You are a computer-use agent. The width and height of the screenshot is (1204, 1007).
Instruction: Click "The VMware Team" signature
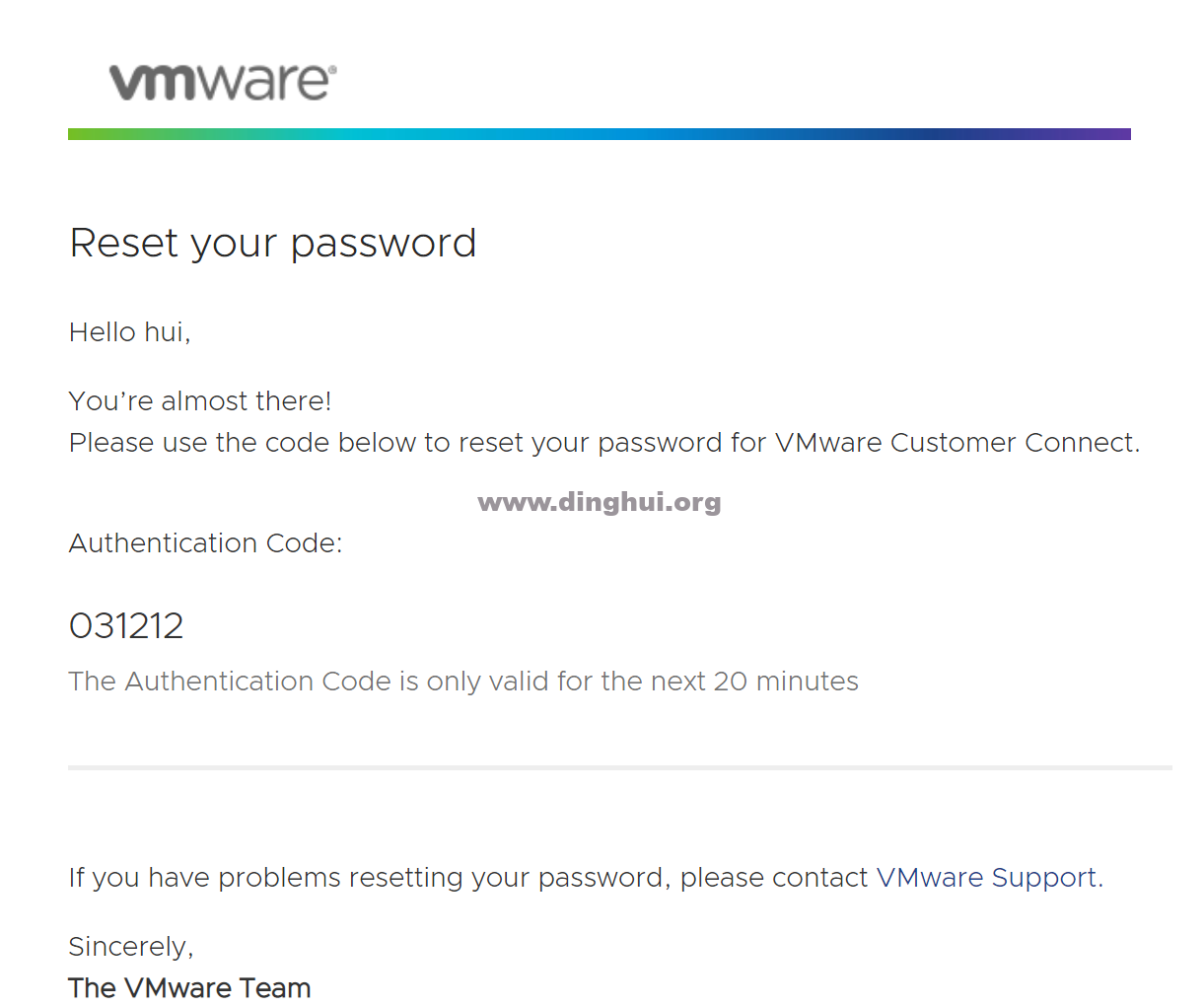coord(189,988)
